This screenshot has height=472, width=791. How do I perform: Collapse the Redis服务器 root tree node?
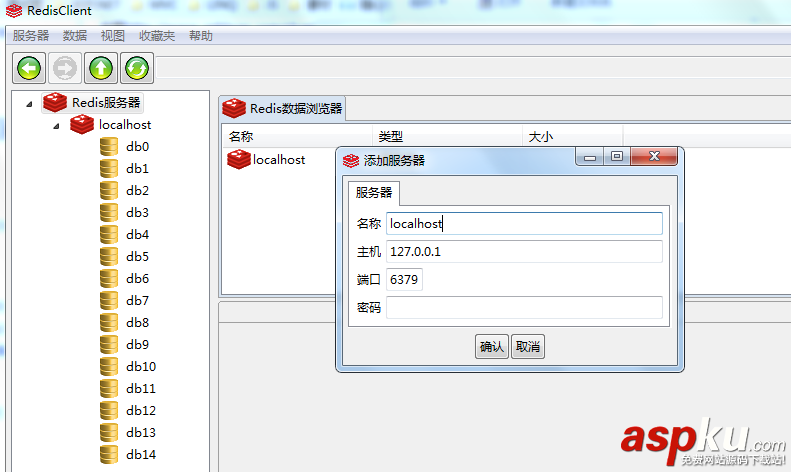[29, 104]
